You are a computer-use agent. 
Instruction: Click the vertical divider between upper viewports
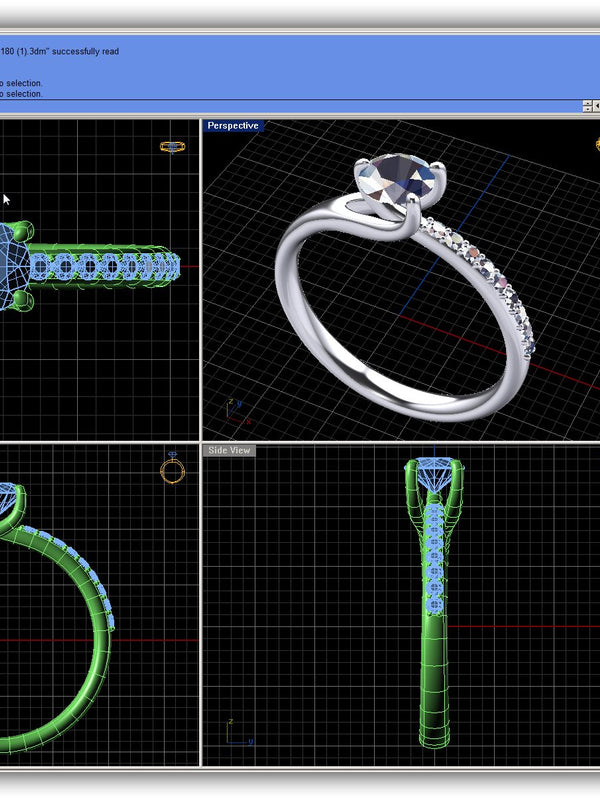pyautogui.click(x=201, y=280)
